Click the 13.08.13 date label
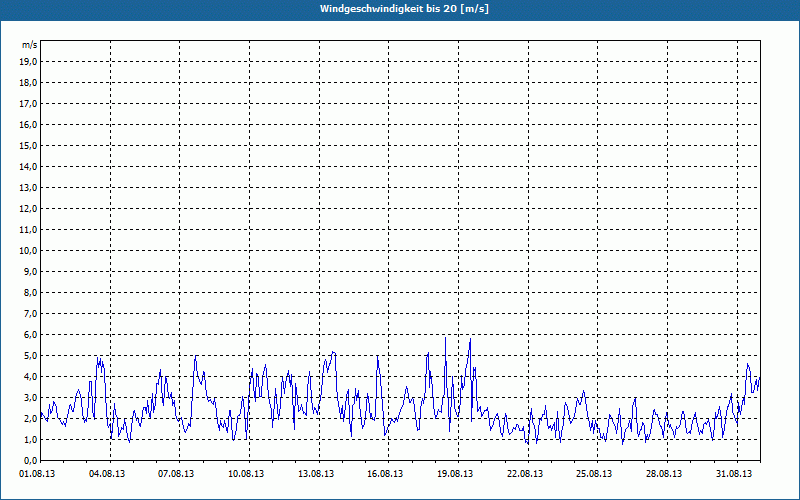This screenshot has height=500, width=800. click(x=316, y=474)
